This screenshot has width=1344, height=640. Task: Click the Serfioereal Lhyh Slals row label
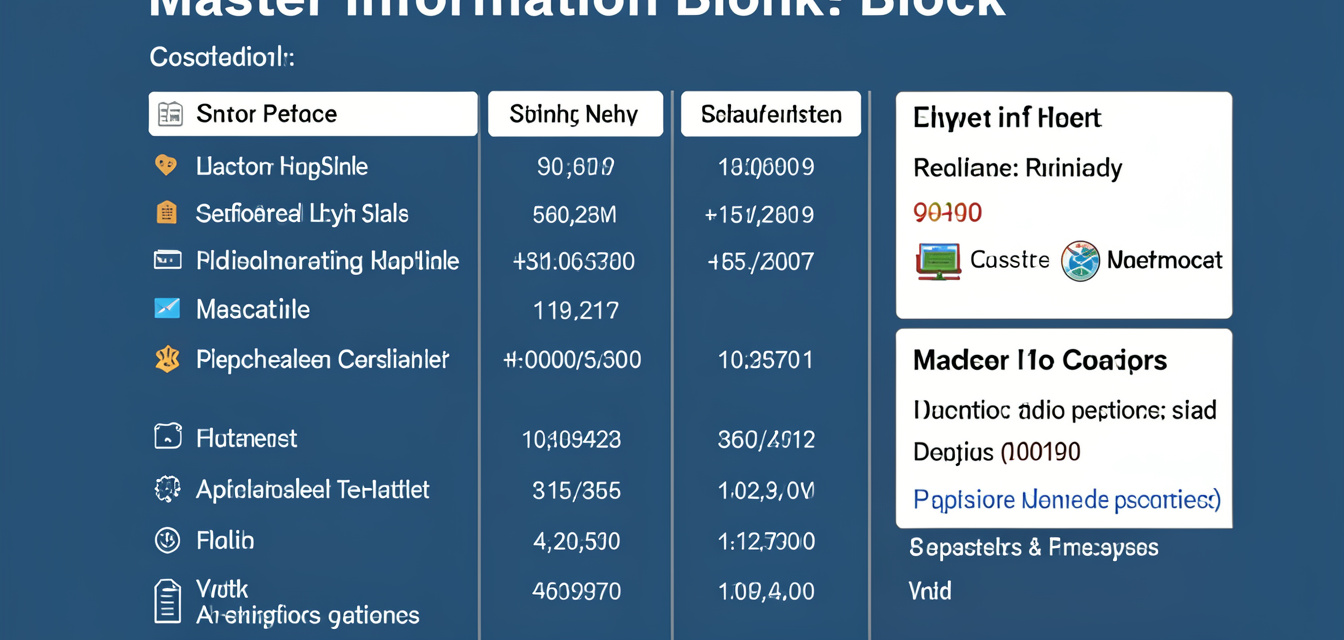click(x=302, y=214)
